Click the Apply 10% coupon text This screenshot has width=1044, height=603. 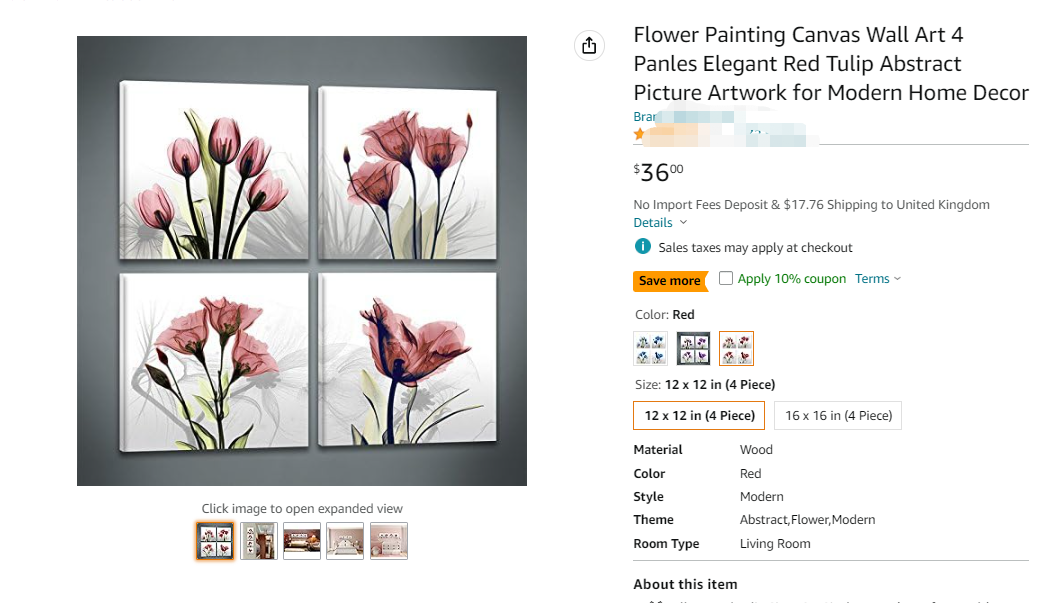tap(792, 279)
